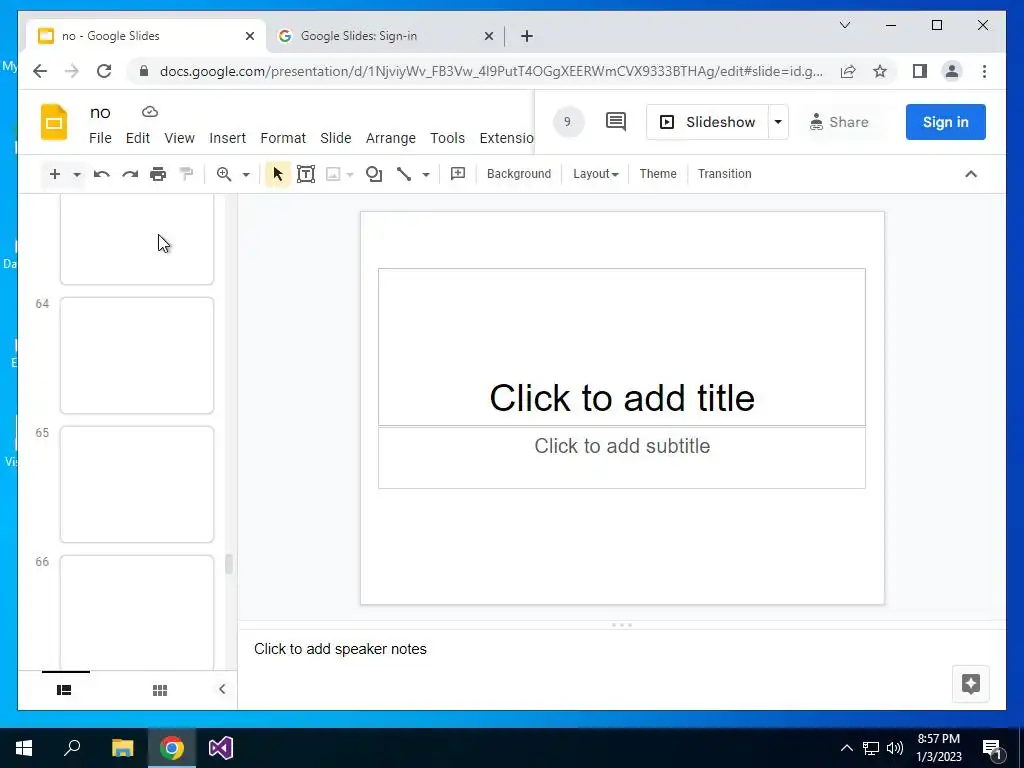Open a new browser tab
This screenshot has width=1024, height=768.
point(527,36)
